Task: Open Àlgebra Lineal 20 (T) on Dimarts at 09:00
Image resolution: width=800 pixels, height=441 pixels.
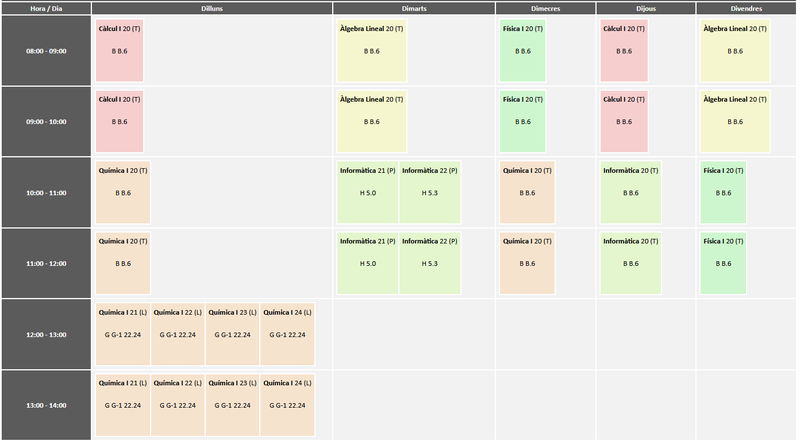Action: pyautogui.click(x=372, y=121)
